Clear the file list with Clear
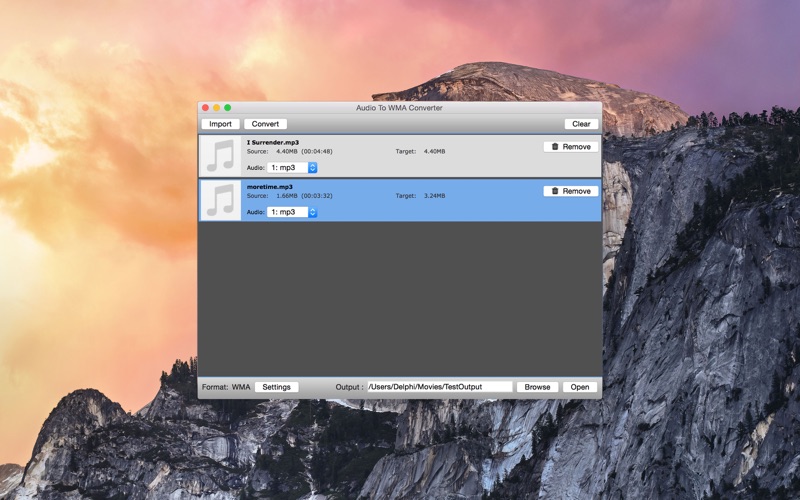 click(581, 124)
